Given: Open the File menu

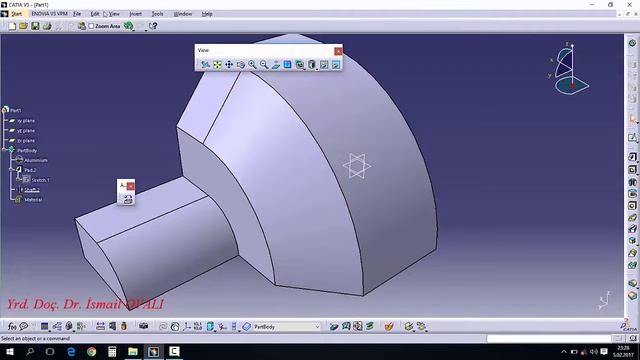Looking at the screenshot, I should click(77, 14).
